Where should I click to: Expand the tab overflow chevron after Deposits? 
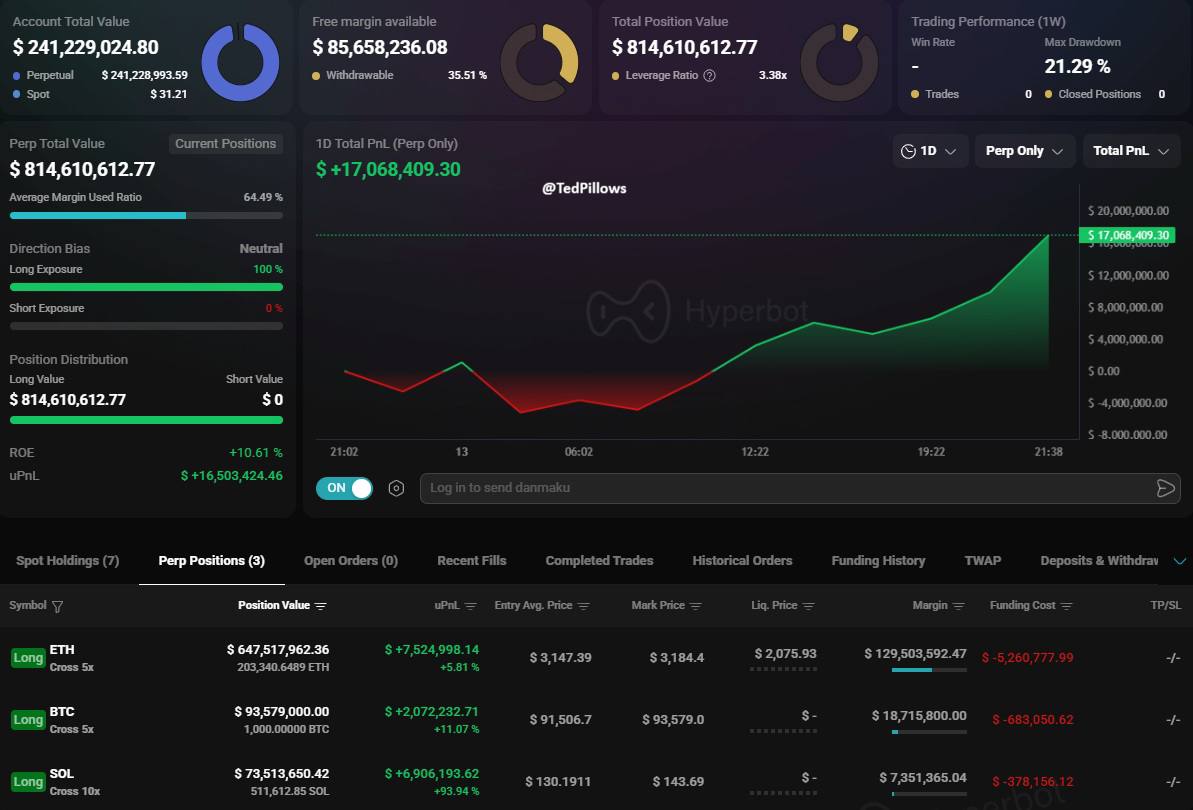1179,561
